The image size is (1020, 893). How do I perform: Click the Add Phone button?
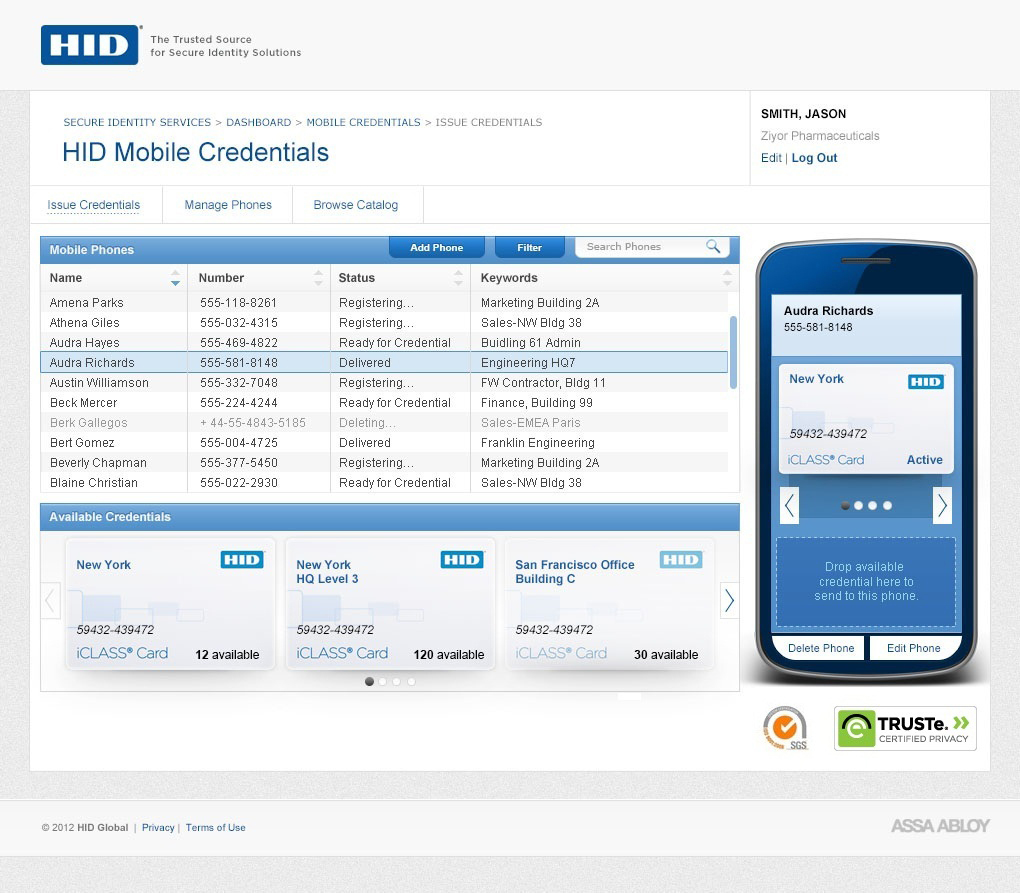[x=436, y=246]
